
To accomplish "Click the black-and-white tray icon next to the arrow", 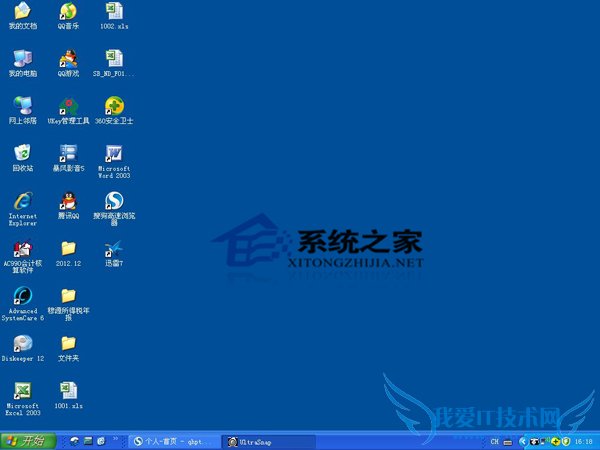I will pos(534,442).
